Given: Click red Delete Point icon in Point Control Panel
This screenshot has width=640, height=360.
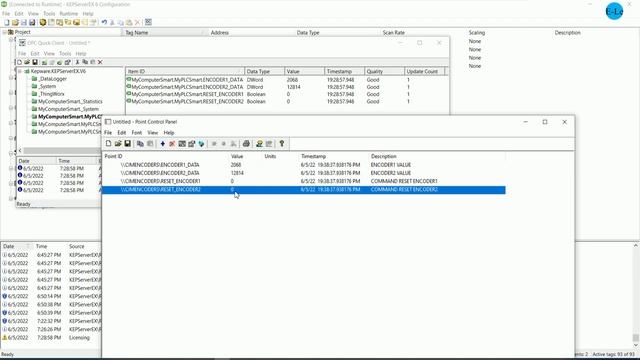Looking at the screenshot, I should (x=172, y=144).
